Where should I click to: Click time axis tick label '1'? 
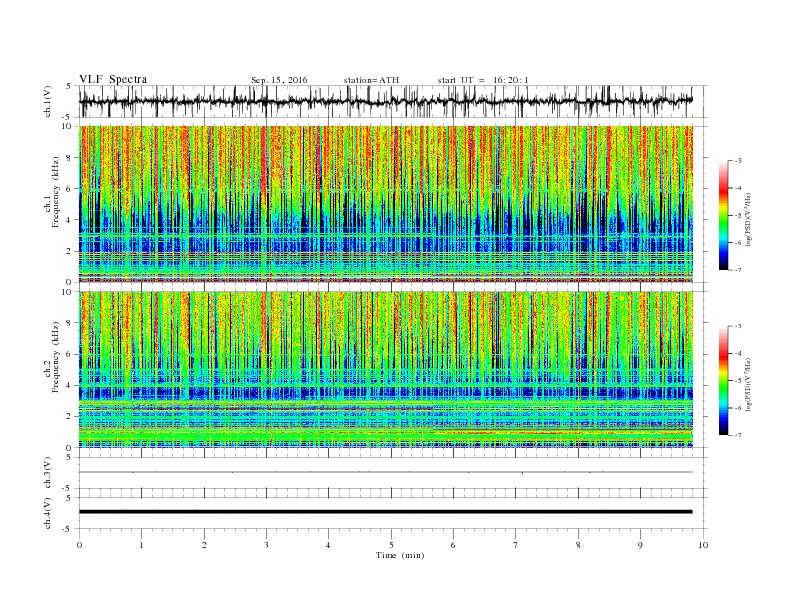(141, 545)
